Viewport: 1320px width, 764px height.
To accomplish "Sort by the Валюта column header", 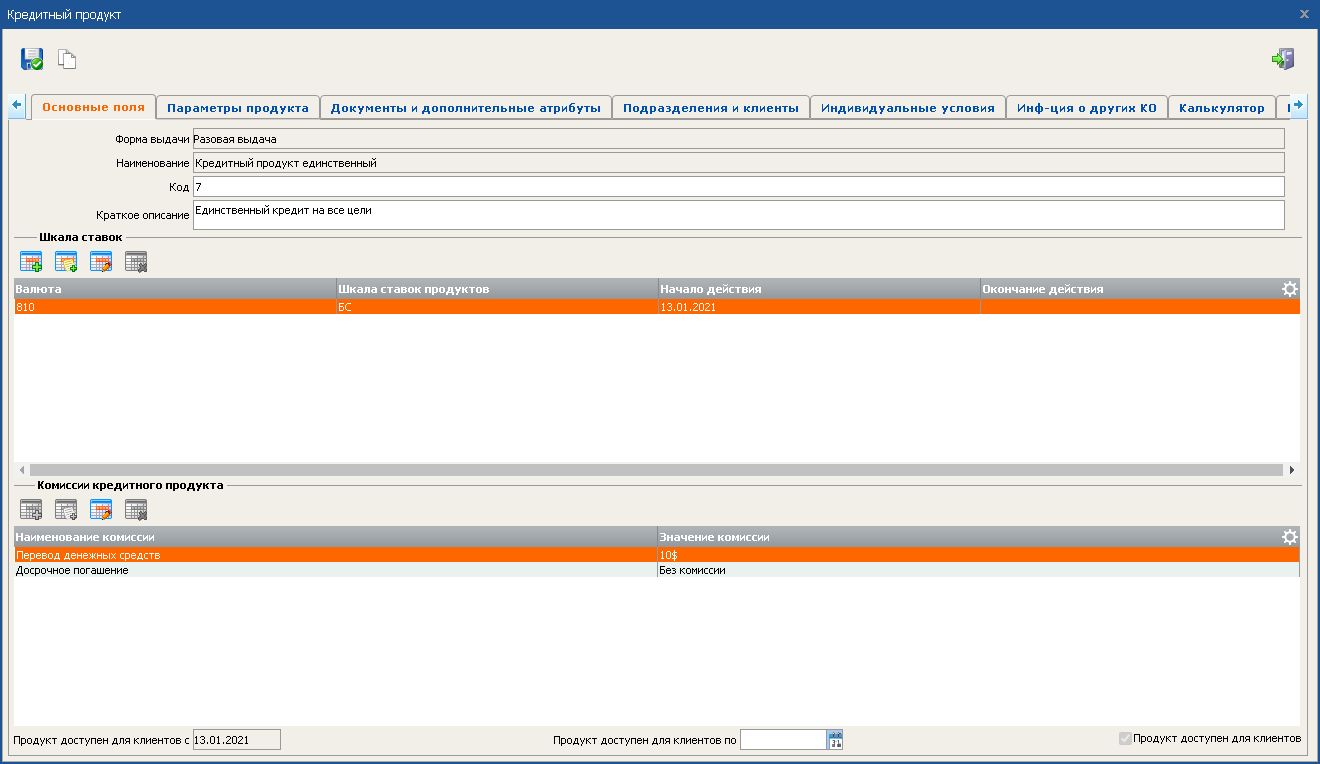I will pyautogui.click(x=175, y=289).
